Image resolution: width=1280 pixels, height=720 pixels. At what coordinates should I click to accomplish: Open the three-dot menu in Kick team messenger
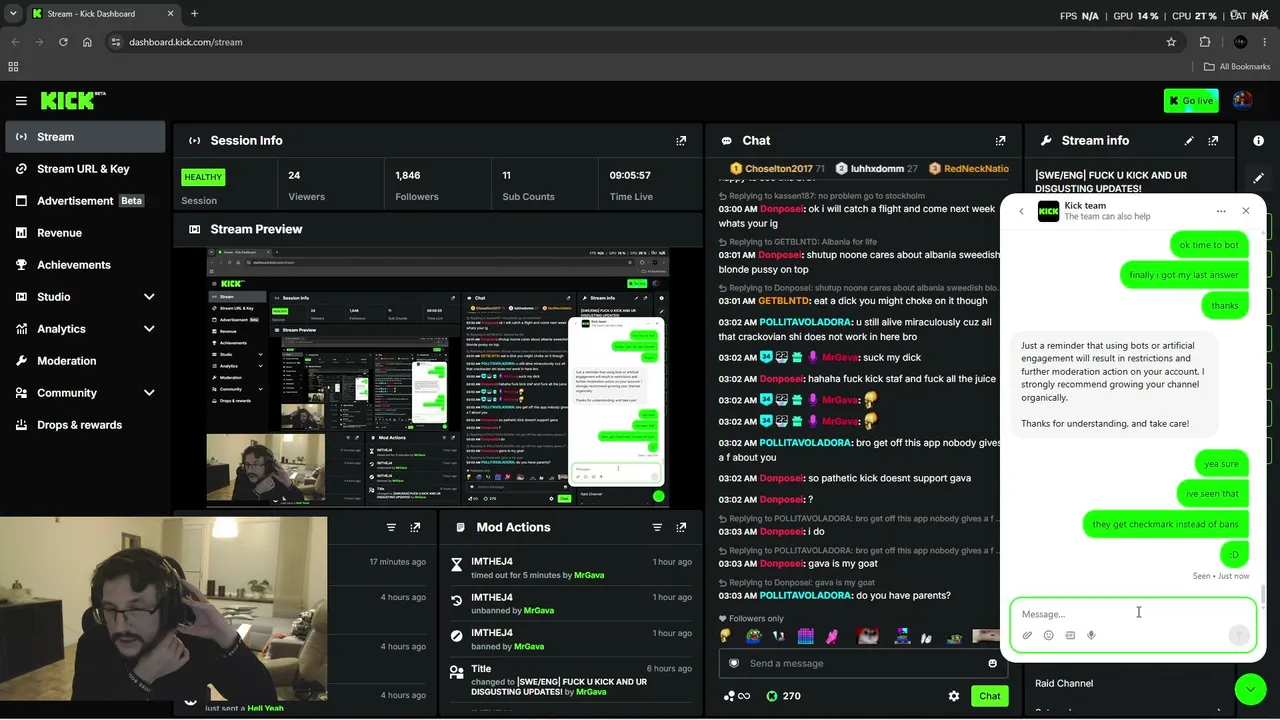pos(1221,211)
